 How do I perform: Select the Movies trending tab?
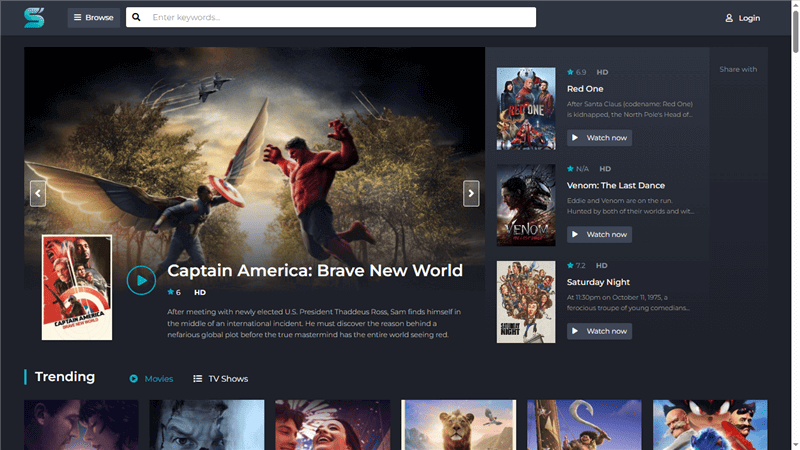point(152,379)
